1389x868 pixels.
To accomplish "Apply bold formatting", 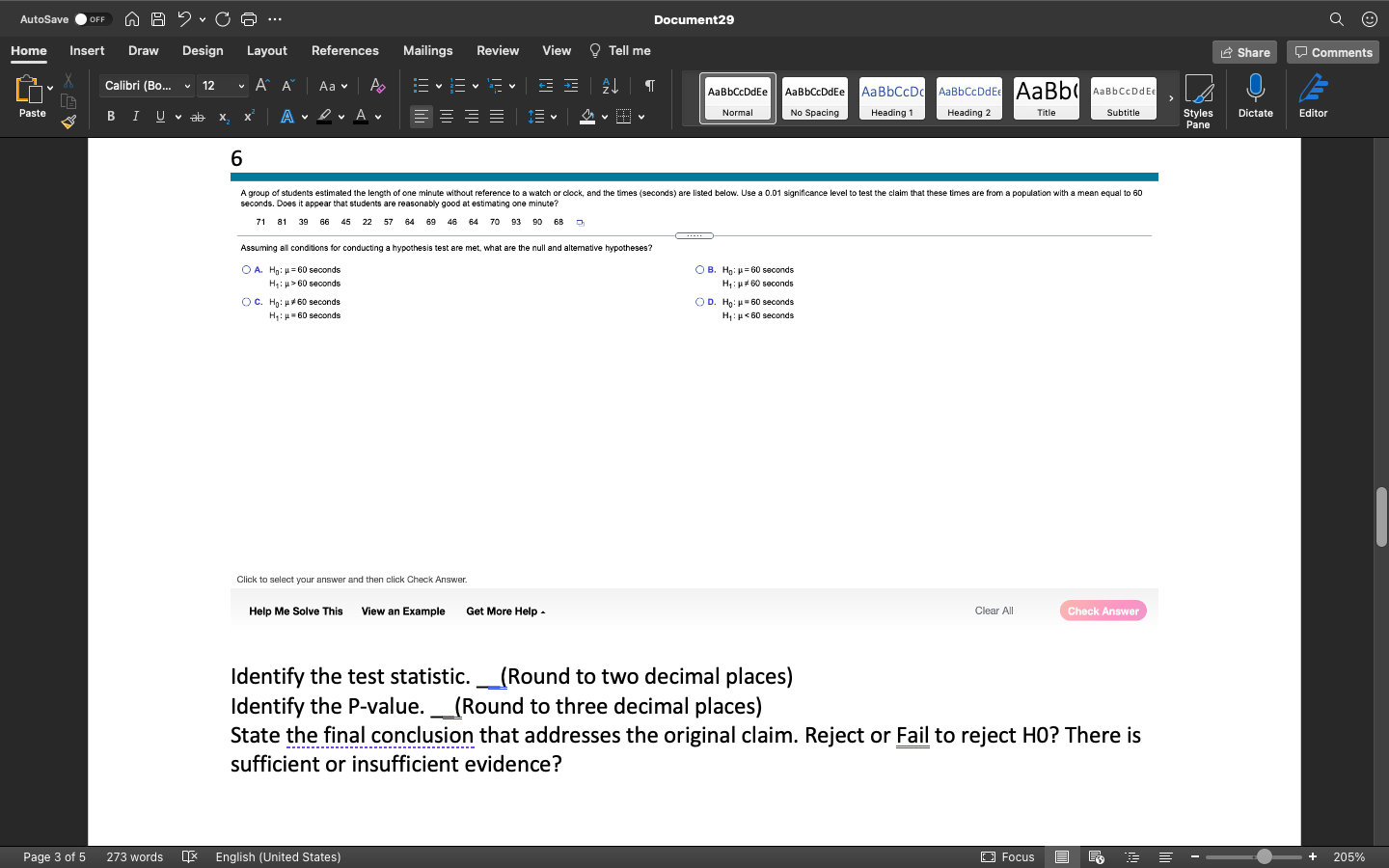I will [110, 116].
